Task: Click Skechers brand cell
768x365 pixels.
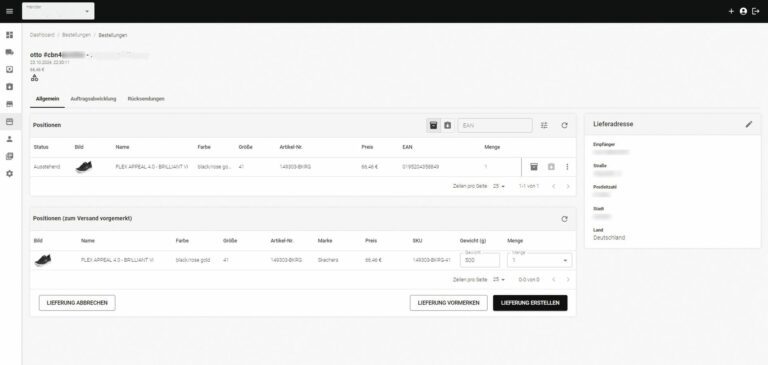Action: (328, 260)
